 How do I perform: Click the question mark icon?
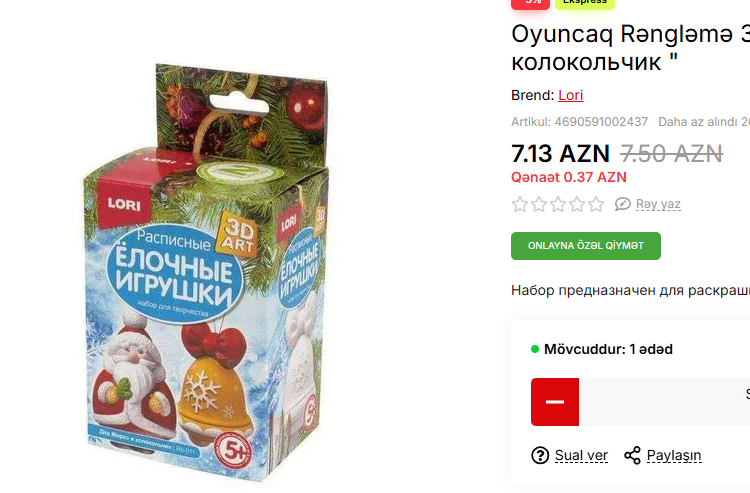coord(540,455)
